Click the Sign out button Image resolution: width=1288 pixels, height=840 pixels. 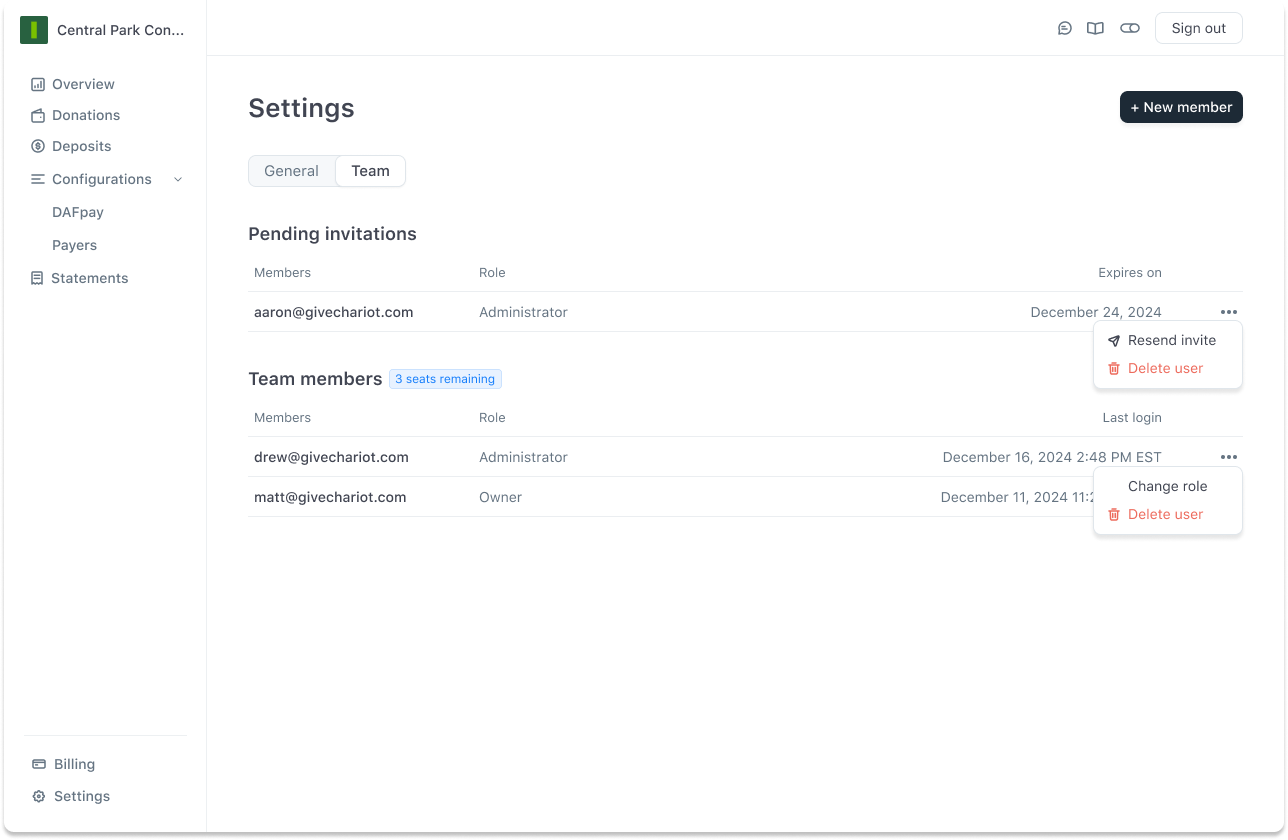1198,28
